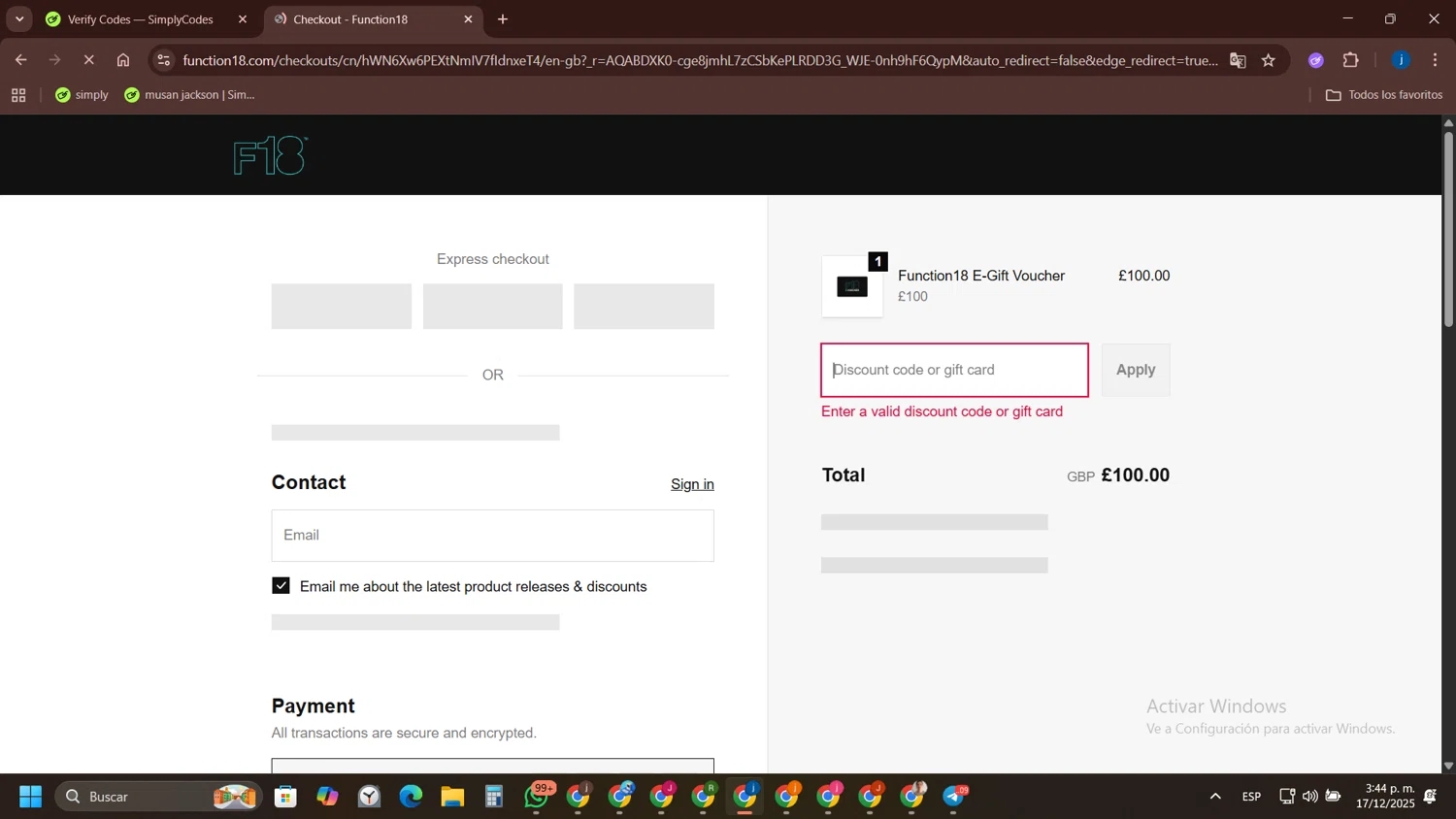Screen dimensions: 1456x819
Task: Click the scrollbar up arrow
Action: 1448,122
